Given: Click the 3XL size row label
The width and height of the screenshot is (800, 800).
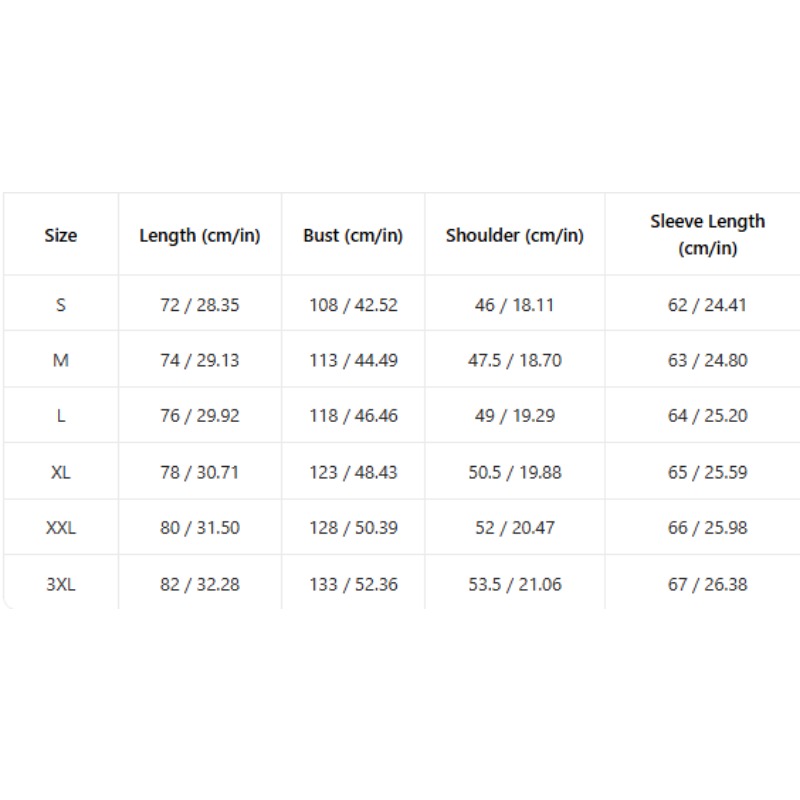Looking at the screenshot, I should click(x=61, y=584).
